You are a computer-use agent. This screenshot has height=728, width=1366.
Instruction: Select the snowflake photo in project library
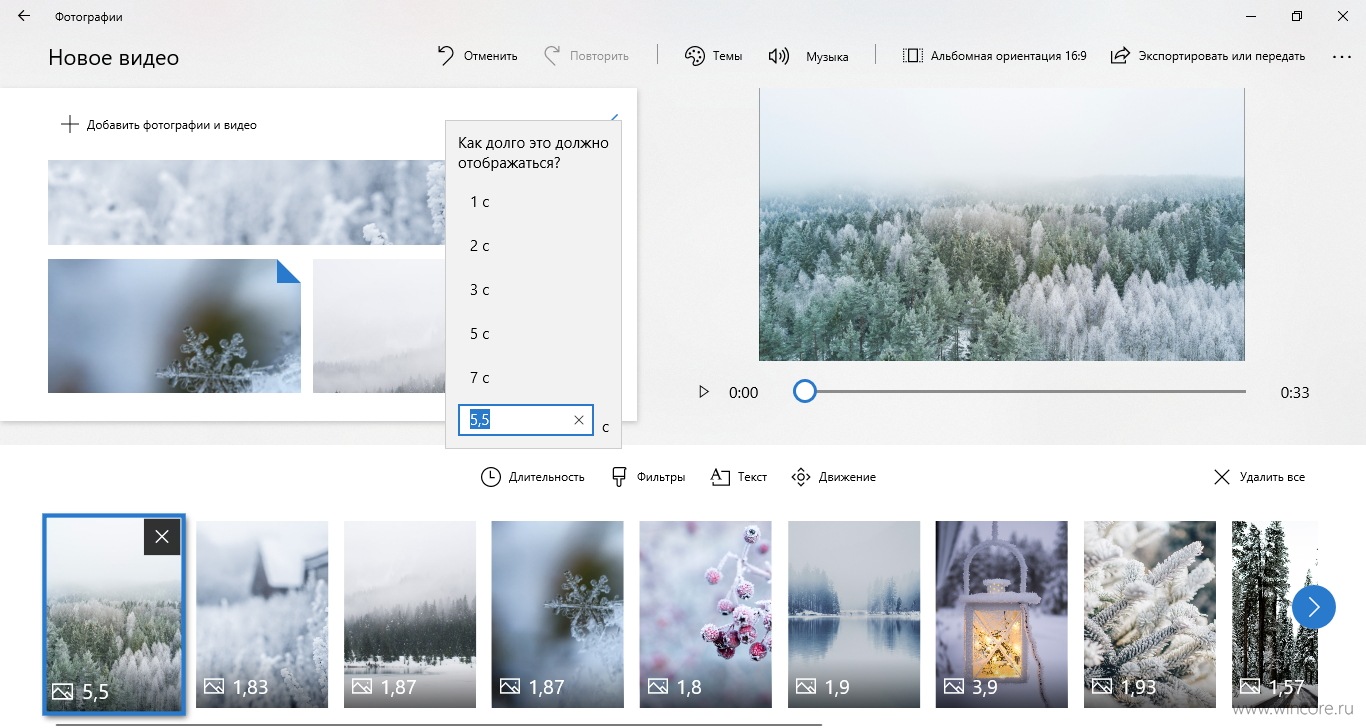(174, 326)
